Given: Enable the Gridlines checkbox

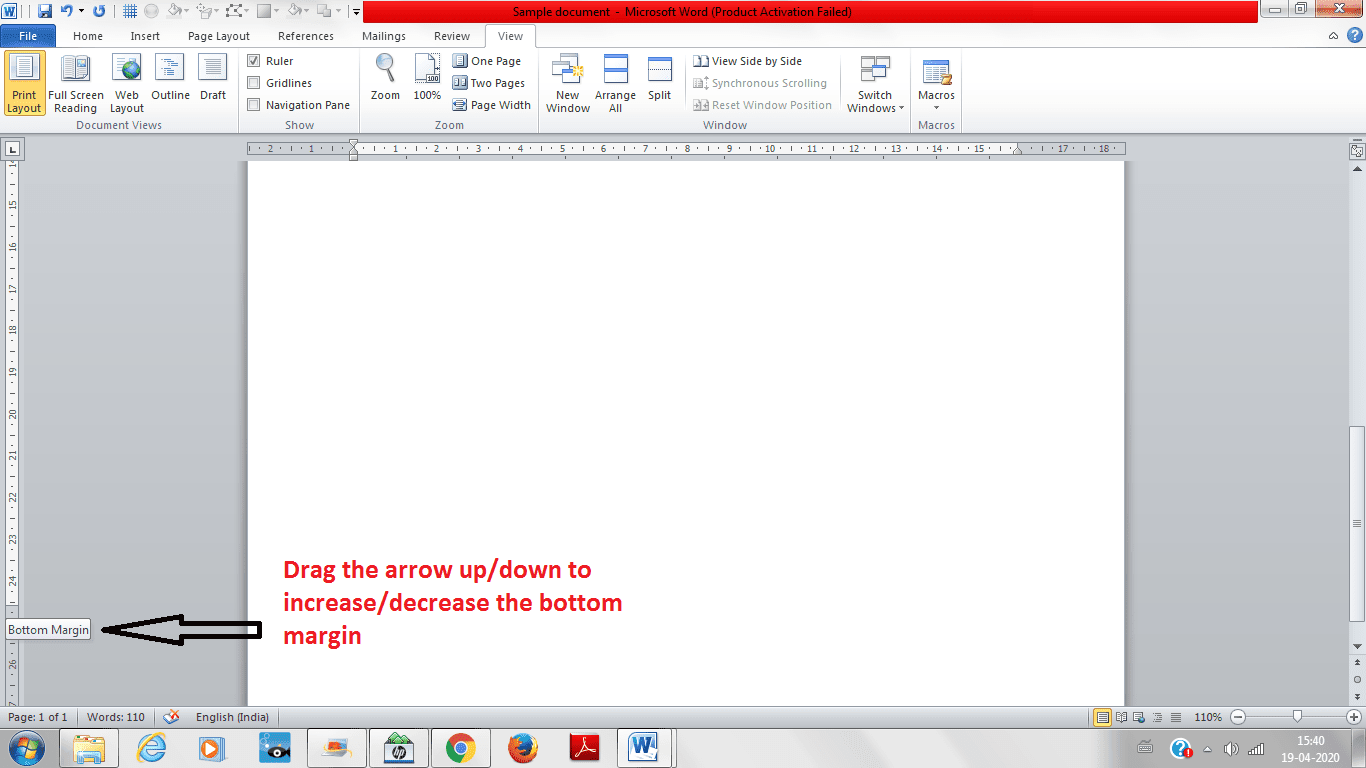Looking at the screenshot, I should (255, 82).
